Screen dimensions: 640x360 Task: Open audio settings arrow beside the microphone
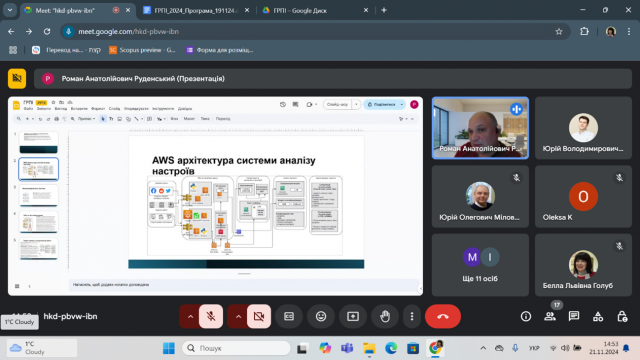(190, 316)
